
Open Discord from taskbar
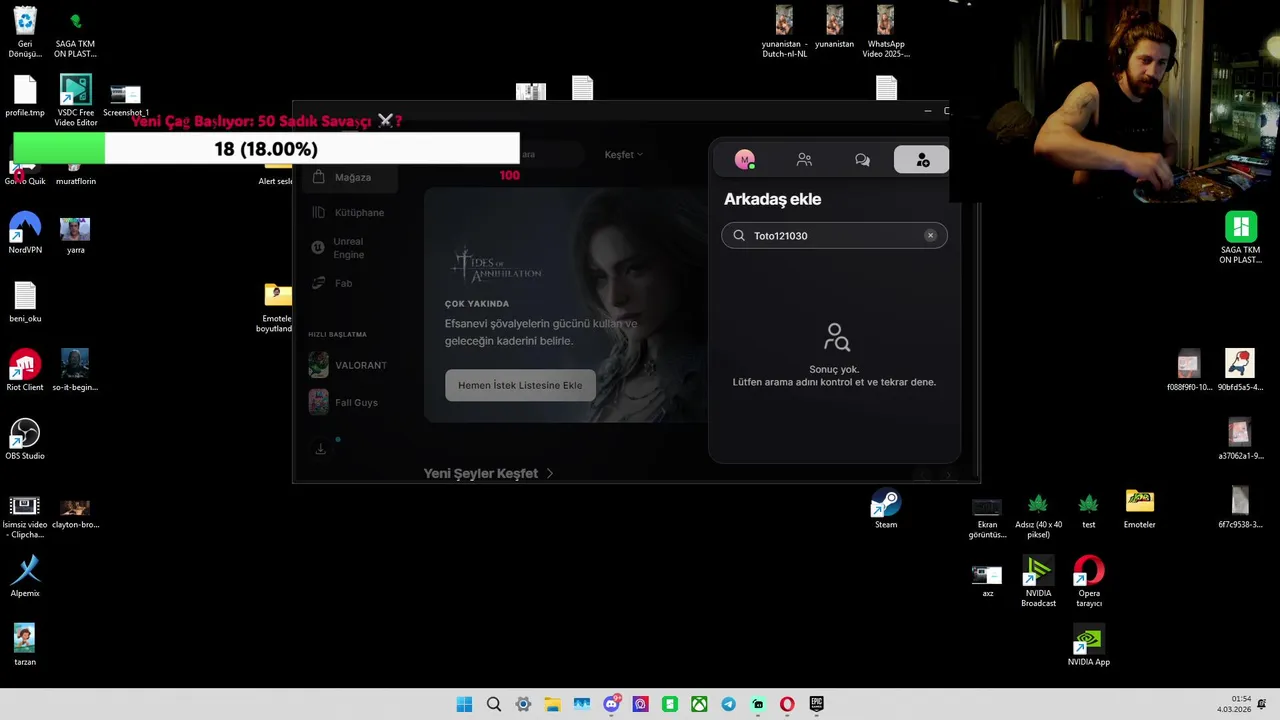coord(611,704)
